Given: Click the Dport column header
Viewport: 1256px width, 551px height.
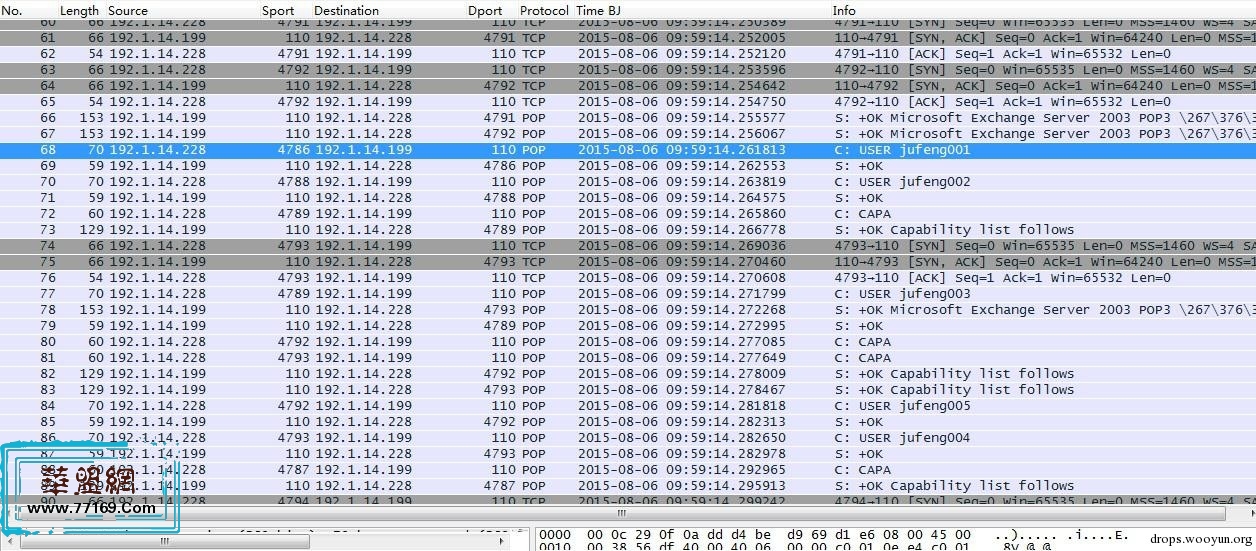Looking at the screenshot, I should pyautogui.click(x=485, y=10).
